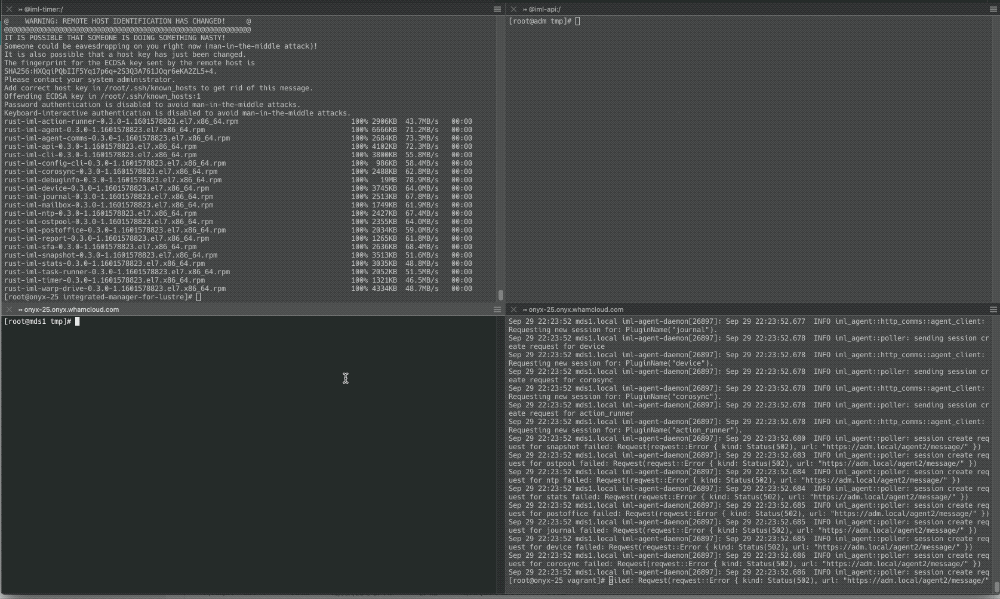Click the close cross on the bottom-left onyx-25 pane
Image resolution: width=1000 pixels, height=599 pixels.
click(8, 308)
